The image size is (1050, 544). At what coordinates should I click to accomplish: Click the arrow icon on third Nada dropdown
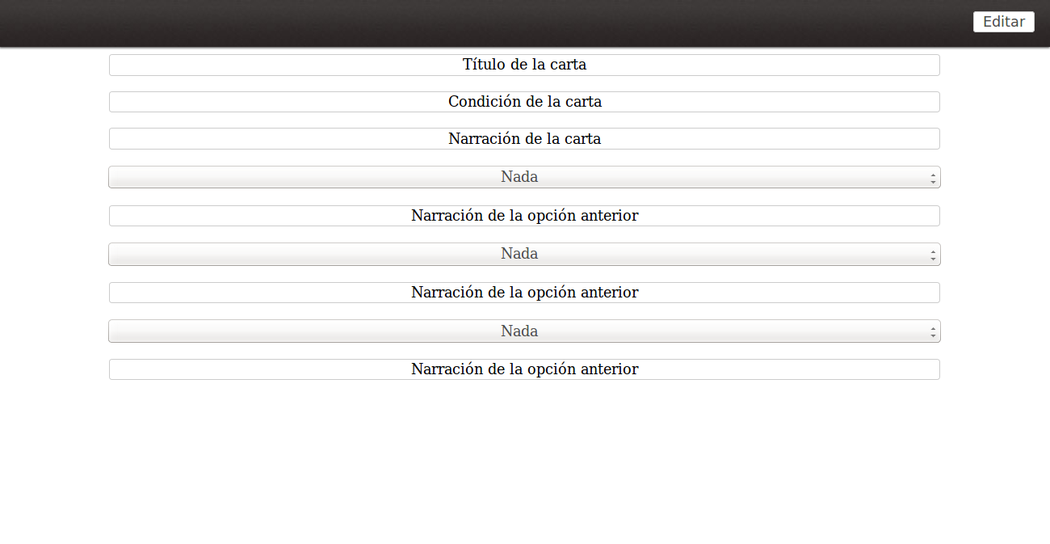[x=933, y=332]
